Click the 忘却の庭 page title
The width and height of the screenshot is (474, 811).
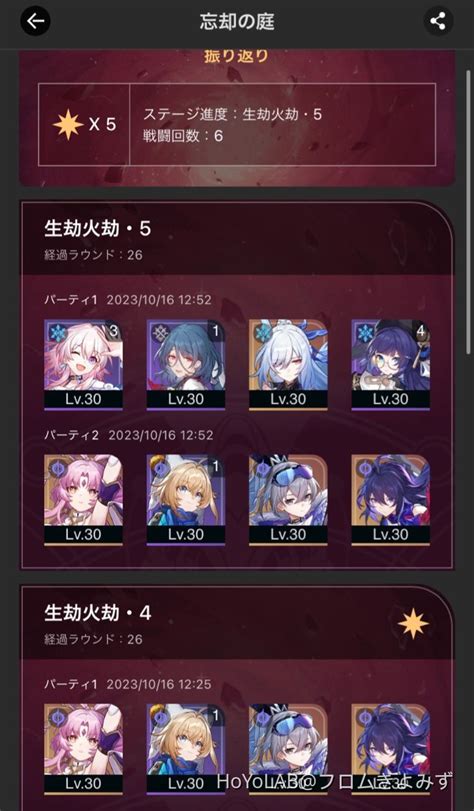click(237, 21)
